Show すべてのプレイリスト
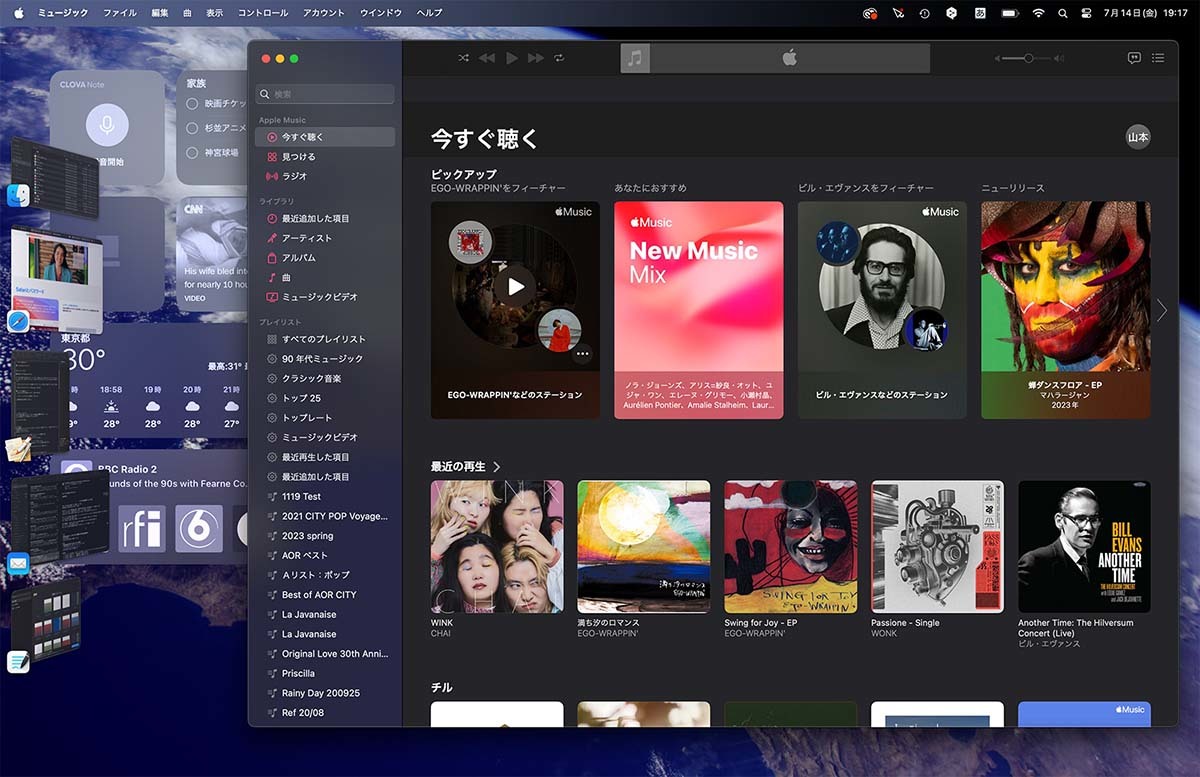Image resolution: width=1200 pixels, height=777 pixels. tap(325, 339)
